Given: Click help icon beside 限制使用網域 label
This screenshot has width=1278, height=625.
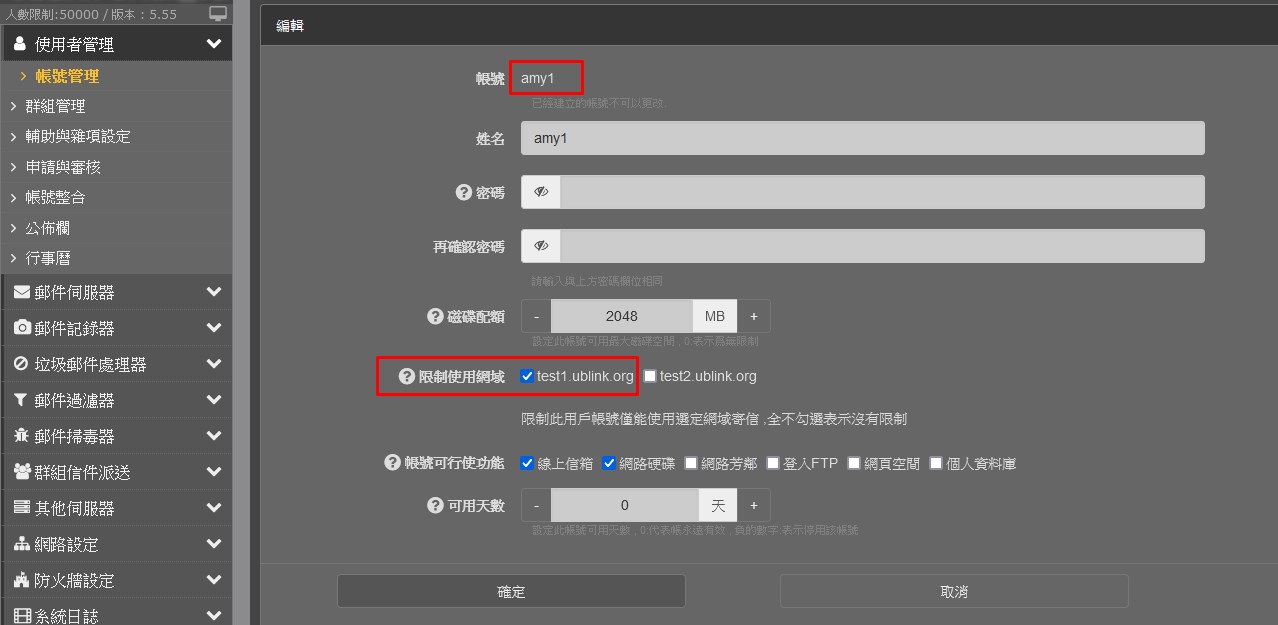Looking at the screenshot, I should [406, 376].
